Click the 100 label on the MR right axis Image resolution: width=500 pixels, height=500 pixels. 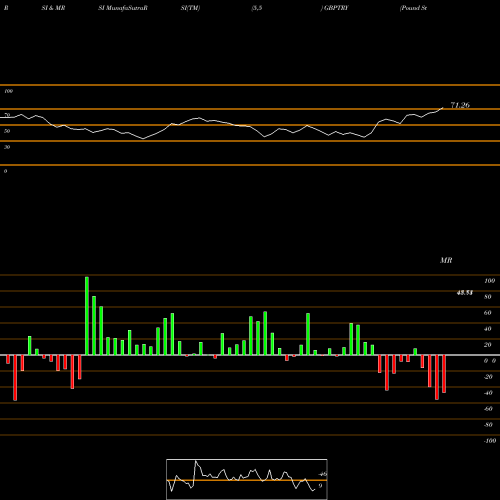(x=489, y=281)
